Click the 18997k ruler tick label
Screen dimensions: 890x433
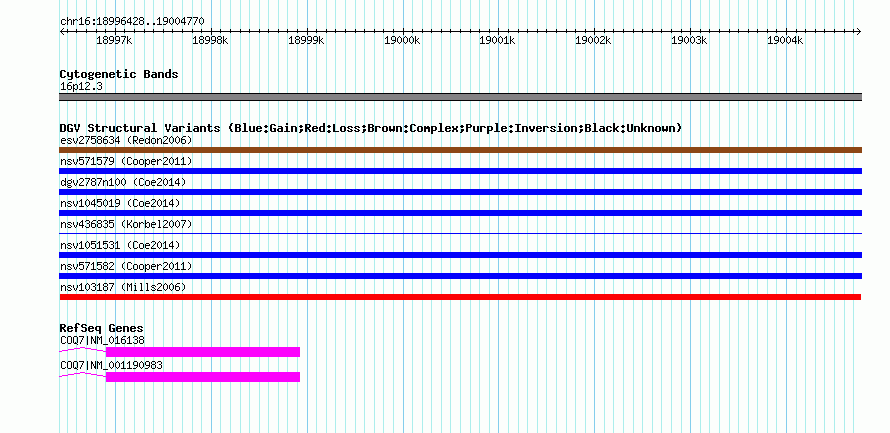[115, 40]
